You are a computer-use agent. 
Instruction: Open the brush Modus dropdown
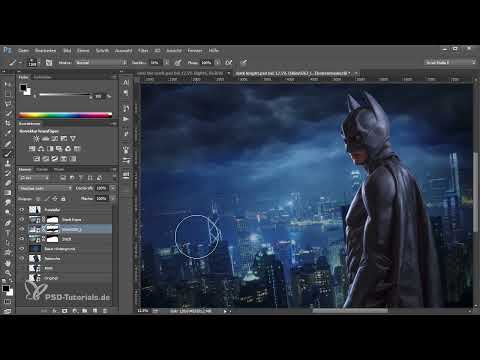pos(101,62)
